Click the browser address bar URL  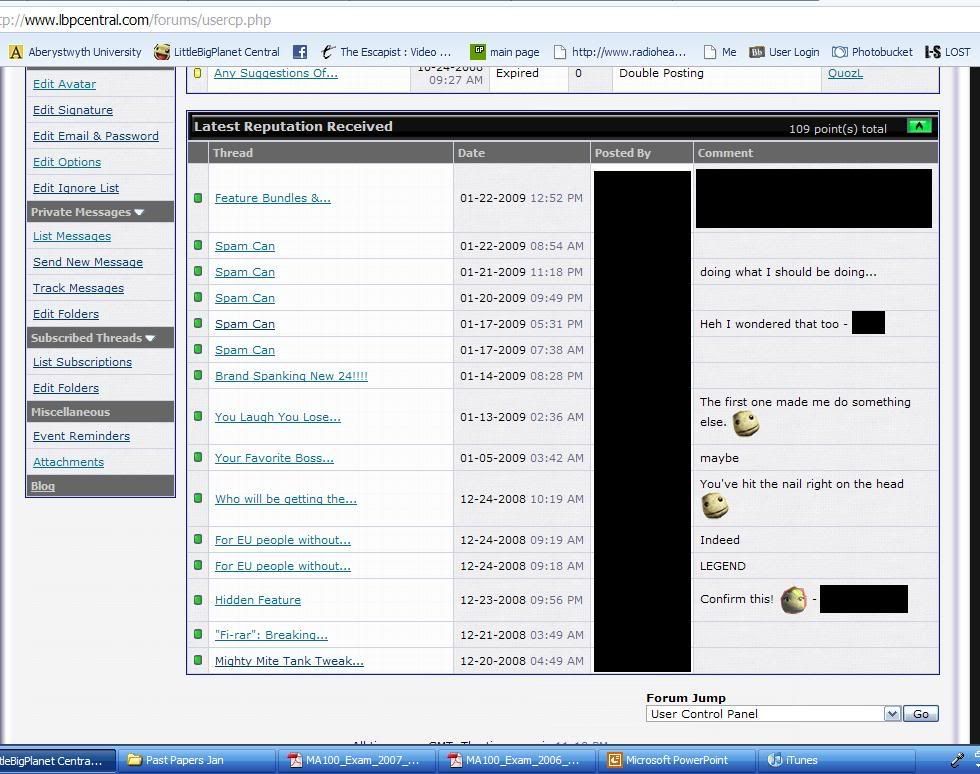tap(140, 20)
